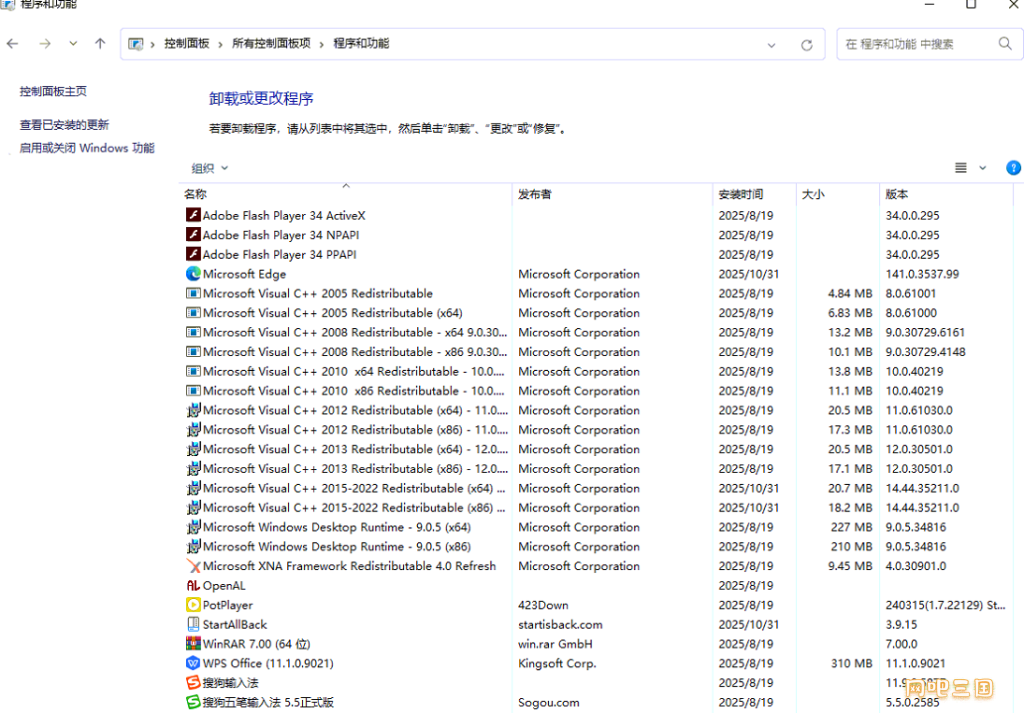
Task: Click the Visual C++ 2012 (x64) installer icon
Action: click(193, 410)
